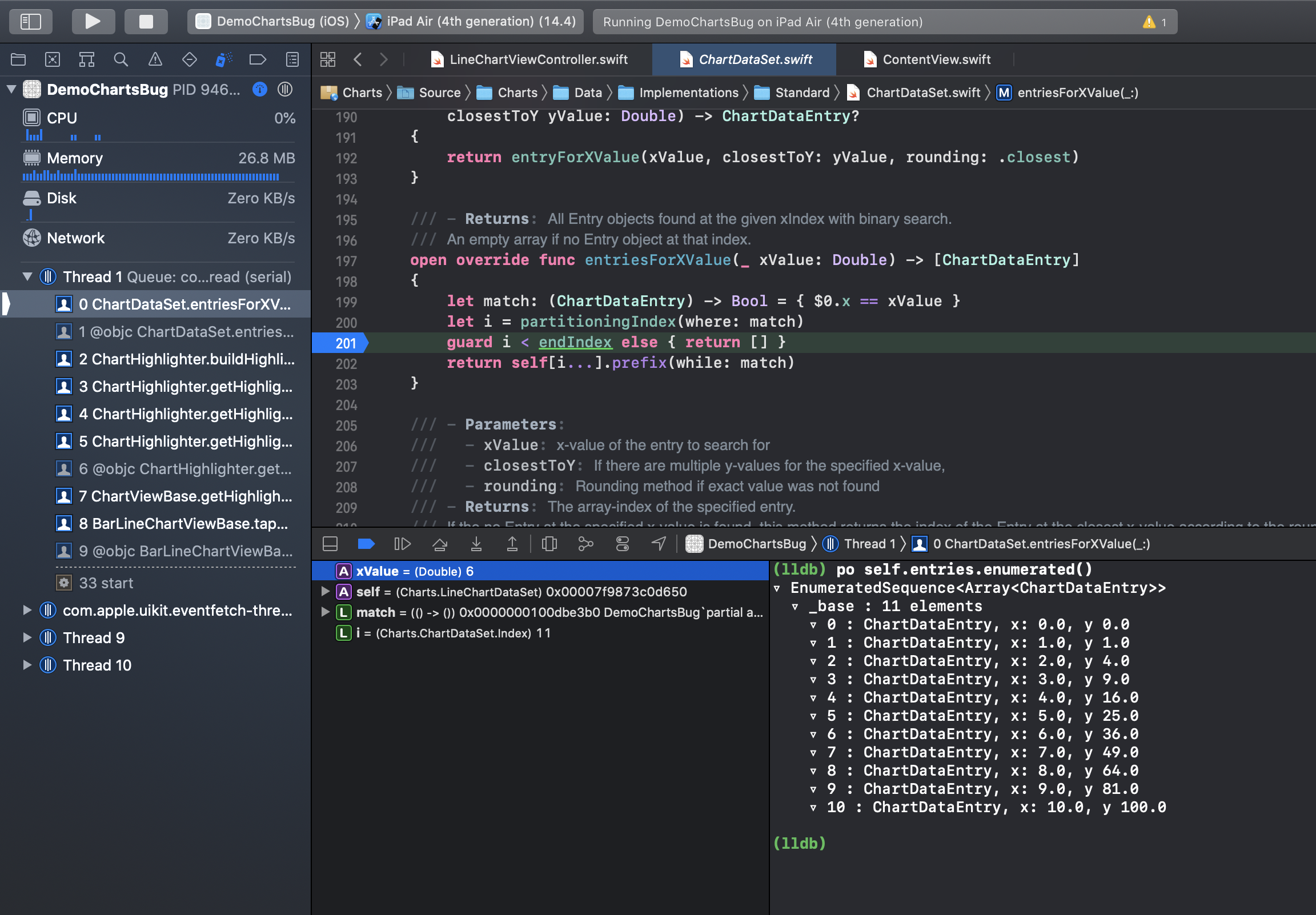Toggle breakpoints activation in debug bar
Viewport: 1316px width, 915px height.
pyautogui.click(x=366, y=544)
